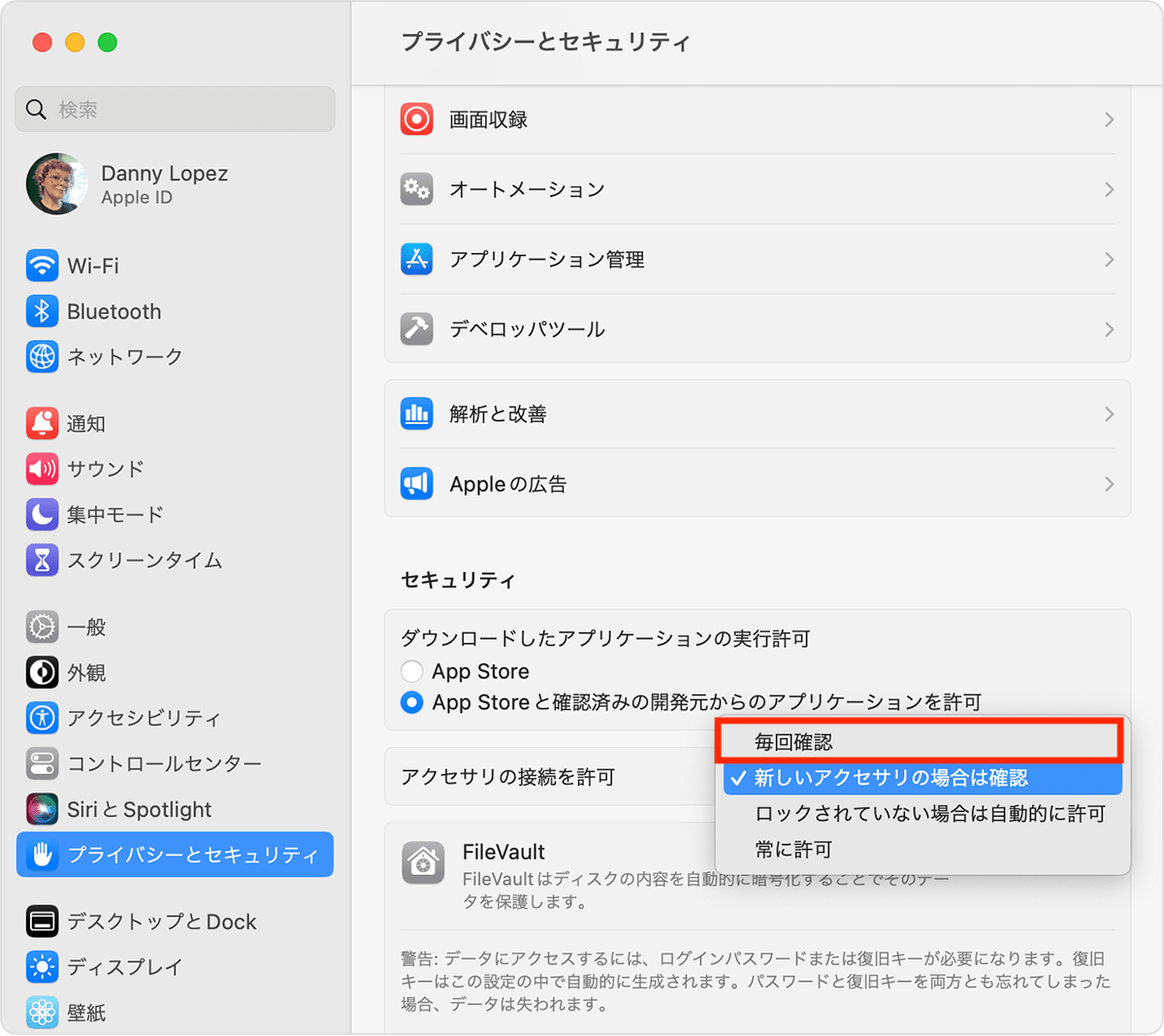Open アクセシビリティ icon in sidebar
Image resolution: width=1164 pixels, height=1036 pixels.
click(x=42, y=718)
